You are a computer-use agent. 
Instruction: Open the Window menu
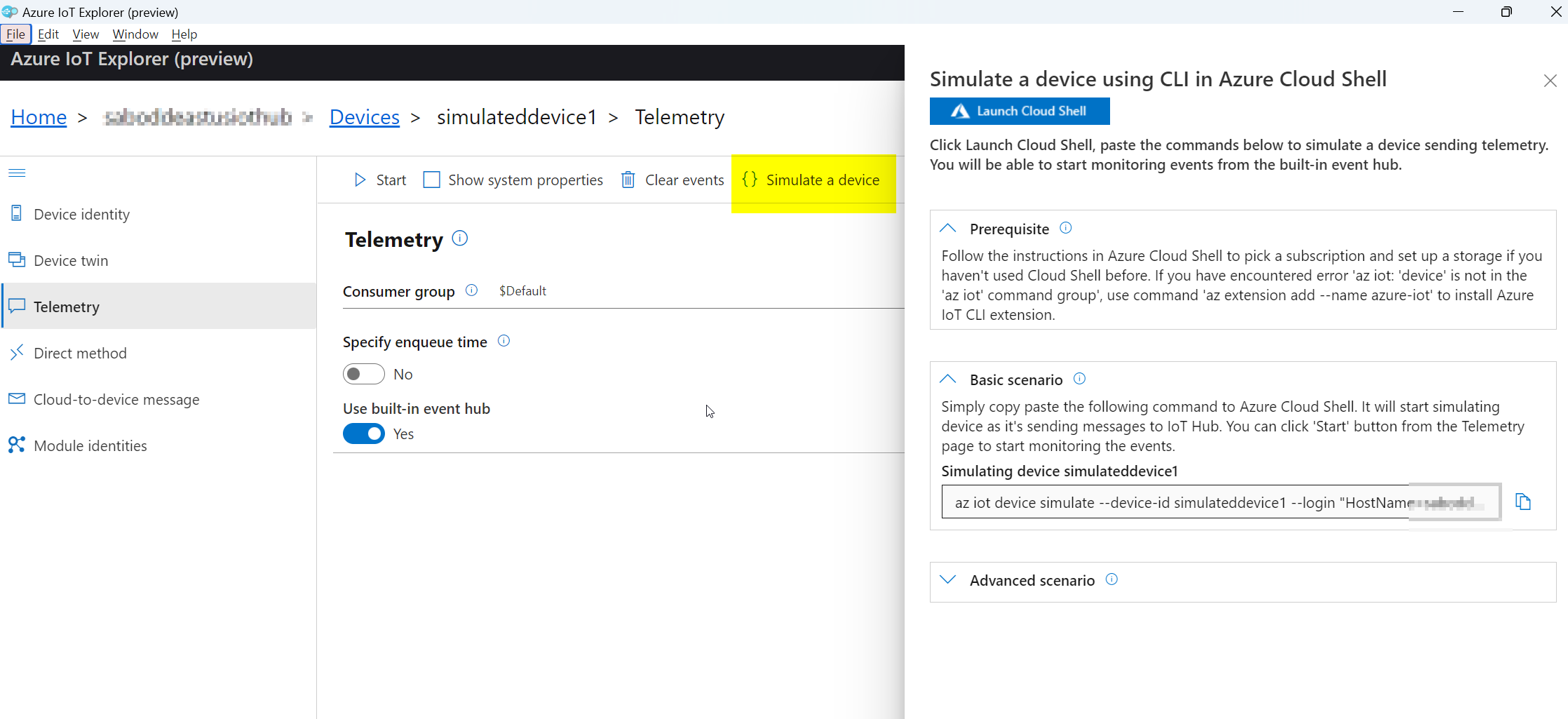(x=135, y=34)
